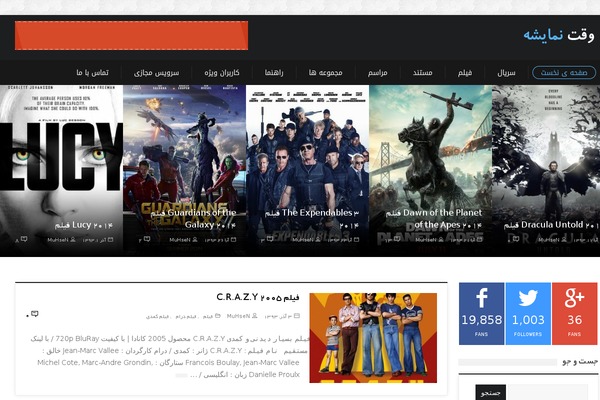The height and width of the screenshot is (400, 600).
Task: Click the Dawn of the Planet of the Apes poster
Action: click(x=430, y=171)
